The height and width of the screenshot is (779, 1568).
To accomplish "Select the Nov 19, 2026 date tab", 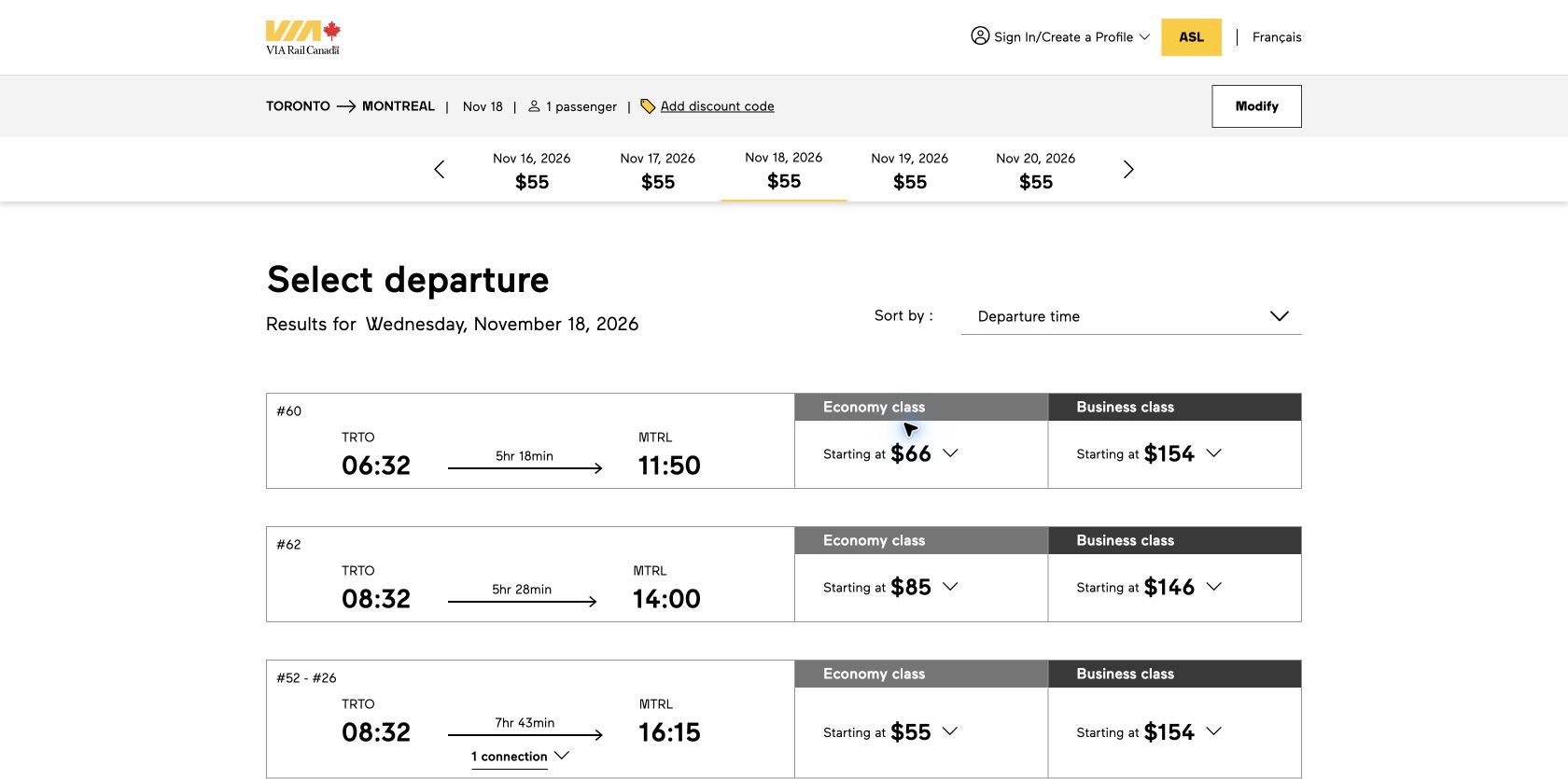I will point(910,170).
